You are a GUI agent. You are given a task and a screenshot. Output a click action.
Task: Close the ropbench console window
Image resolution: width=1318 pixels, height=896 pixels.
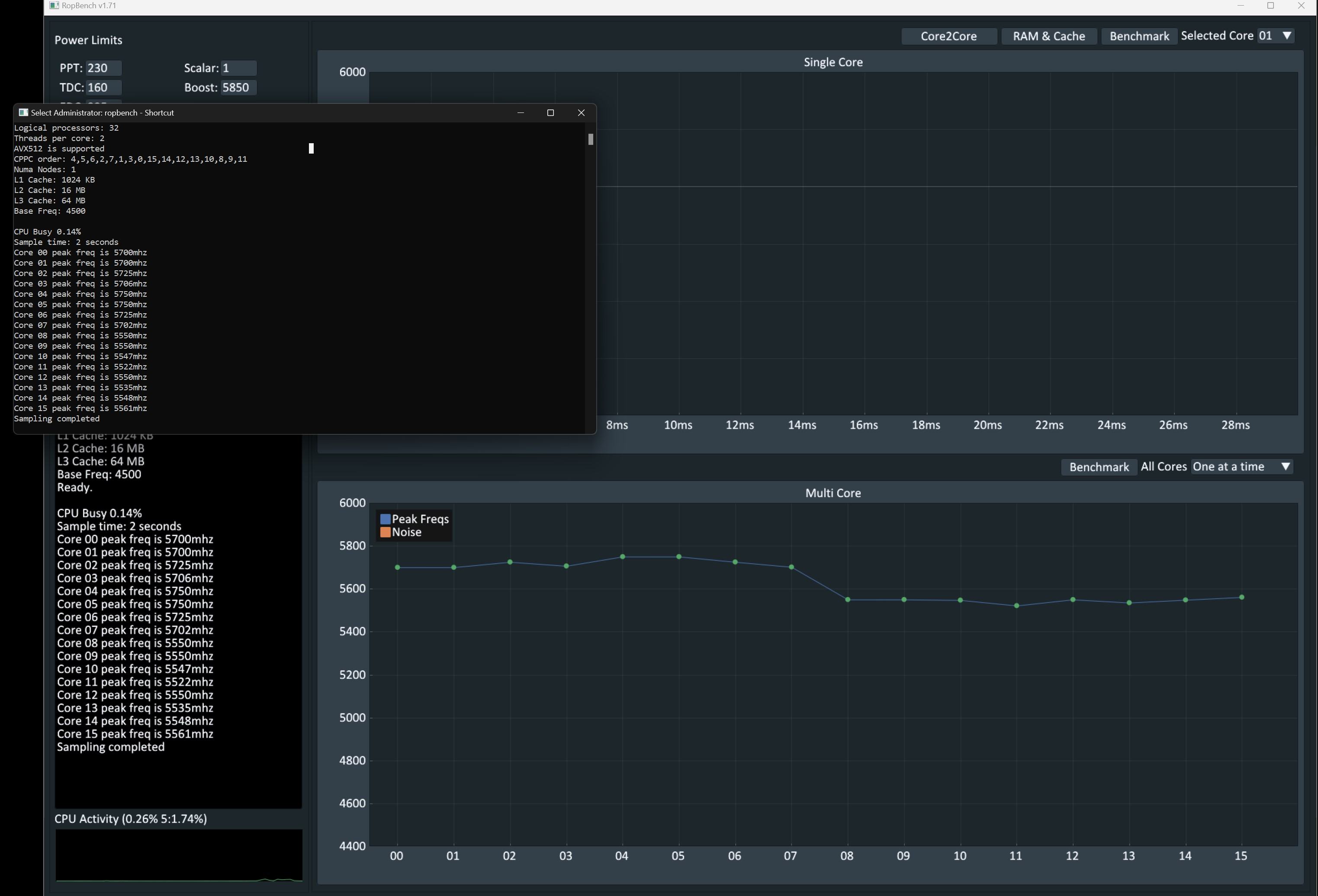581,112
